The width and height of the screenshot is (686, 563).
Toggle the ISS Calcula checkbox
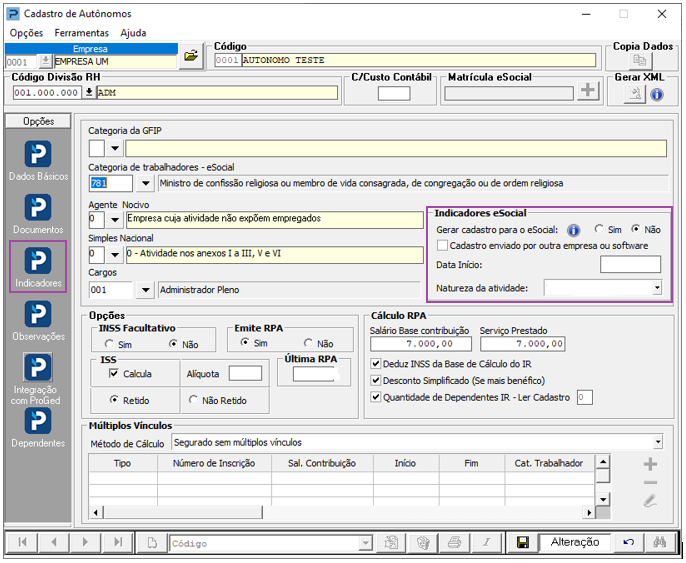pos(114,374)
